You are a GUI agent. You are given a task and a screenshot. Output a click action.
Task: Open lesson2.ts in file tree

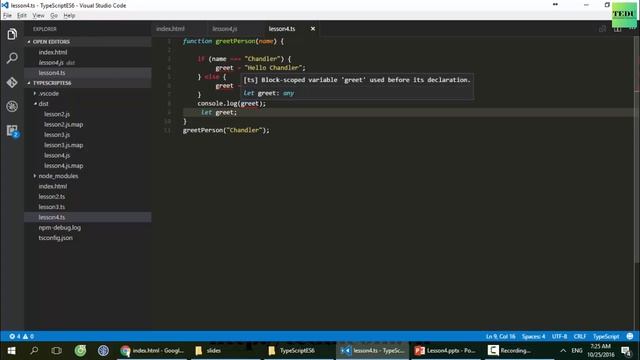coord(51,197)
